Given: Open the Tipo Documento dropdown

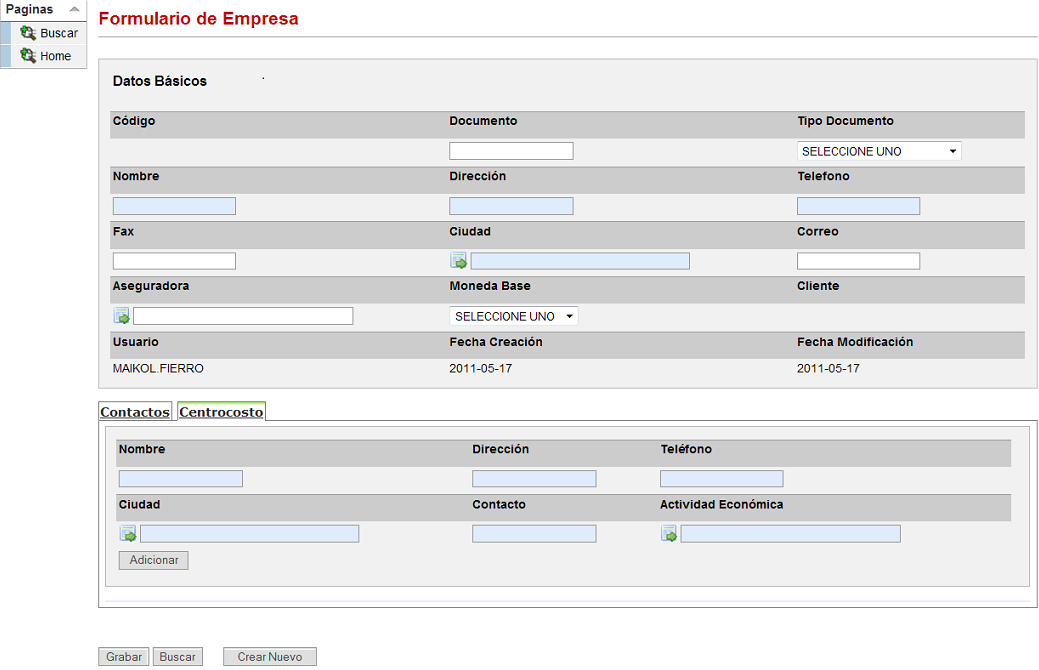Looking at the screenshot, I should [879, 152].
